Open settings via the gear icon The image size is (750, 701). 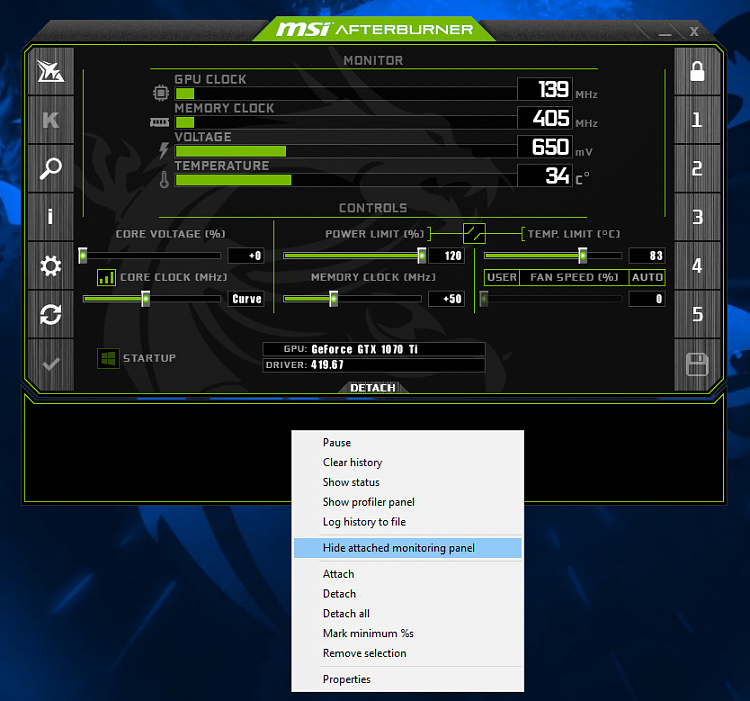coord(51,266)
